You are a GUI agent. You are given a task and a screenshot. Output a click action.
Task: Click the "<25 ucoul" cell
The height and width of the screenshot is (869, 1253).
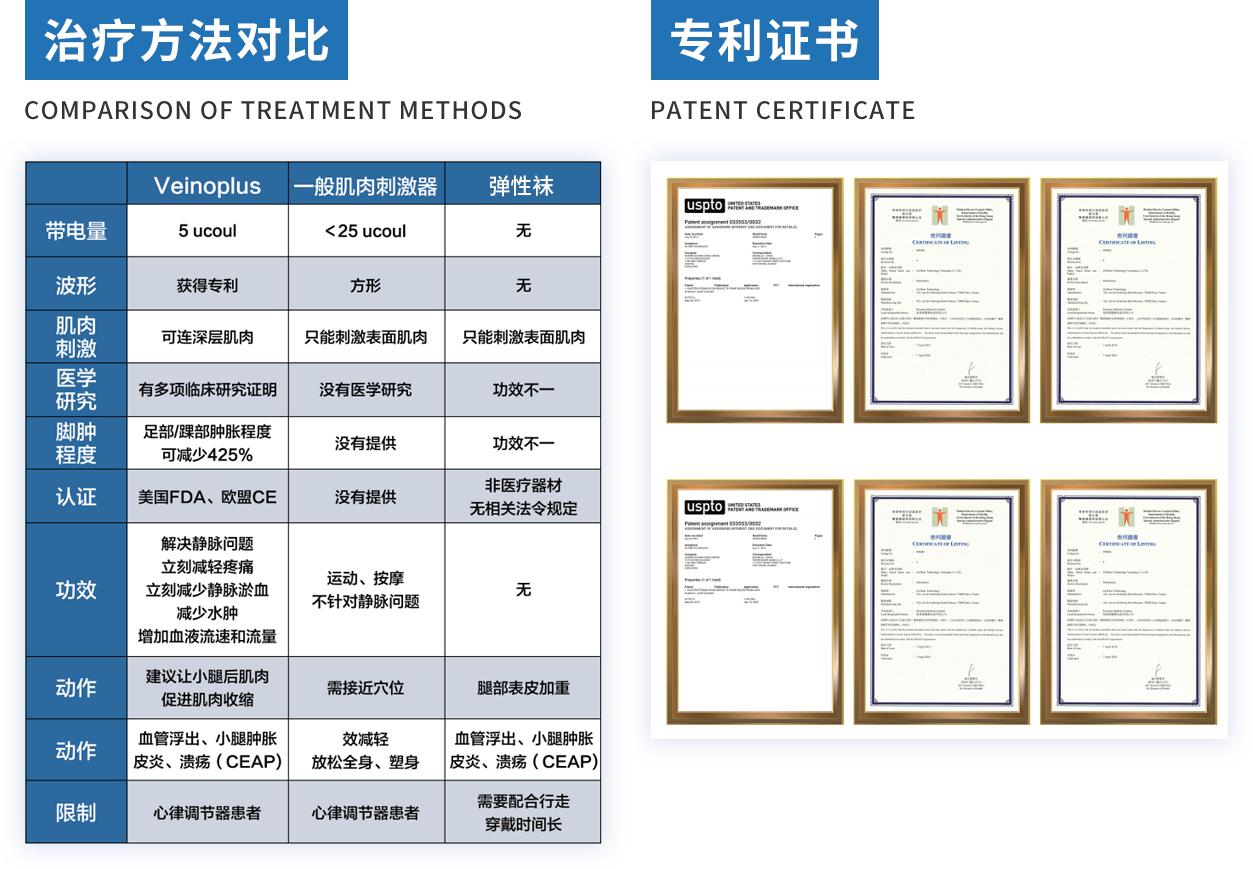366,231
